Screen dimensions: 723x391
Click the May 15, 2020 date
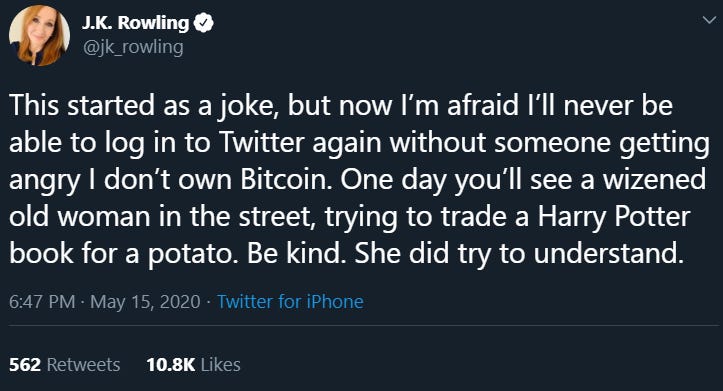coord(145,302)
